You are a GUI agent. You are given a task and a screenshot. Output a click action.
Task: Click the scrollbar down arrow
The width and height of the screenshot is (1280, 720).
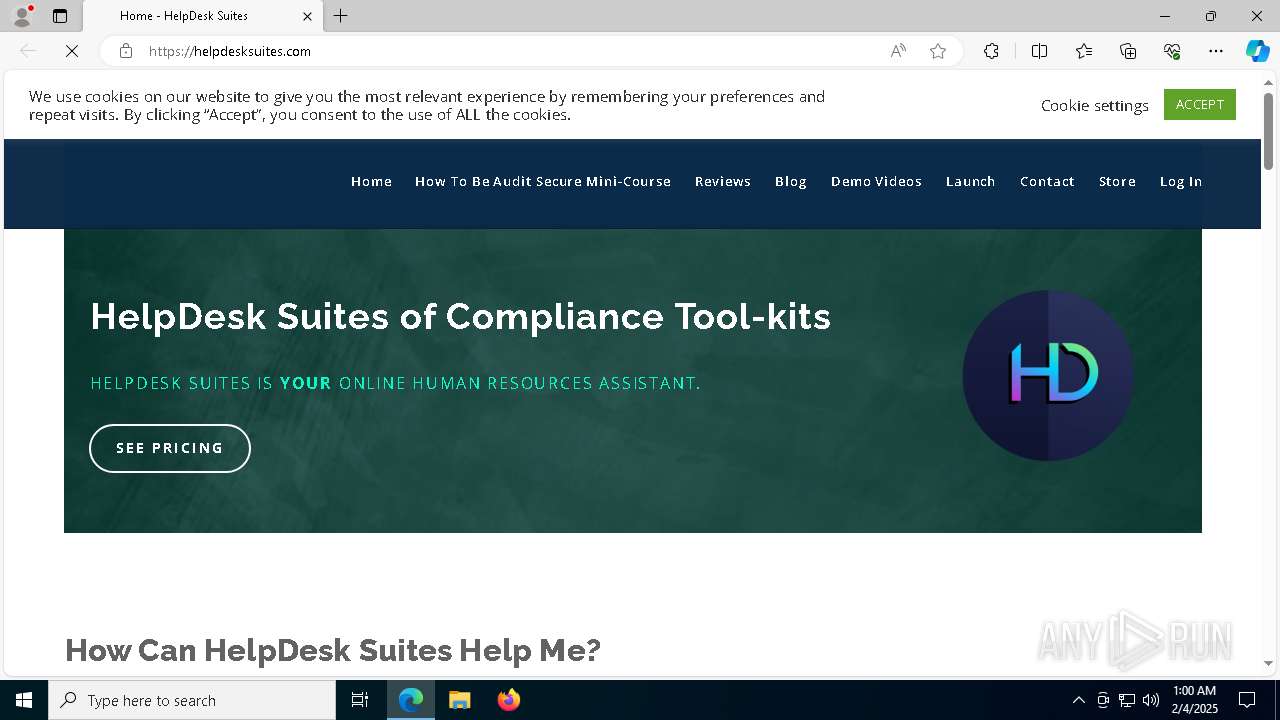coord(1268,663)
